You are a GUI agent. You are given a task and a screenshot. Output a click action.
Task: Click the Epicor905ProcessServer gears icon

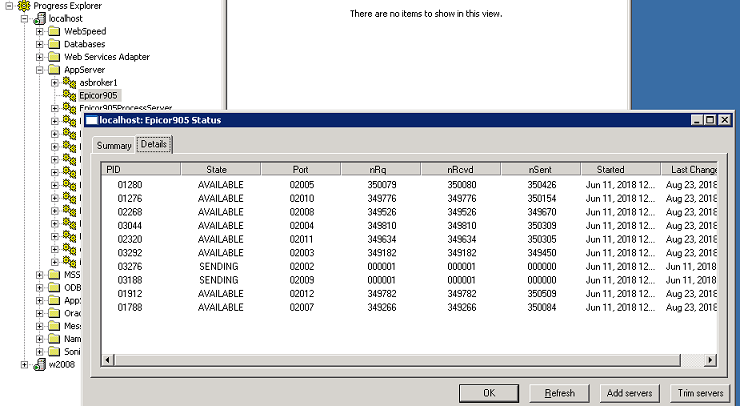69,108
